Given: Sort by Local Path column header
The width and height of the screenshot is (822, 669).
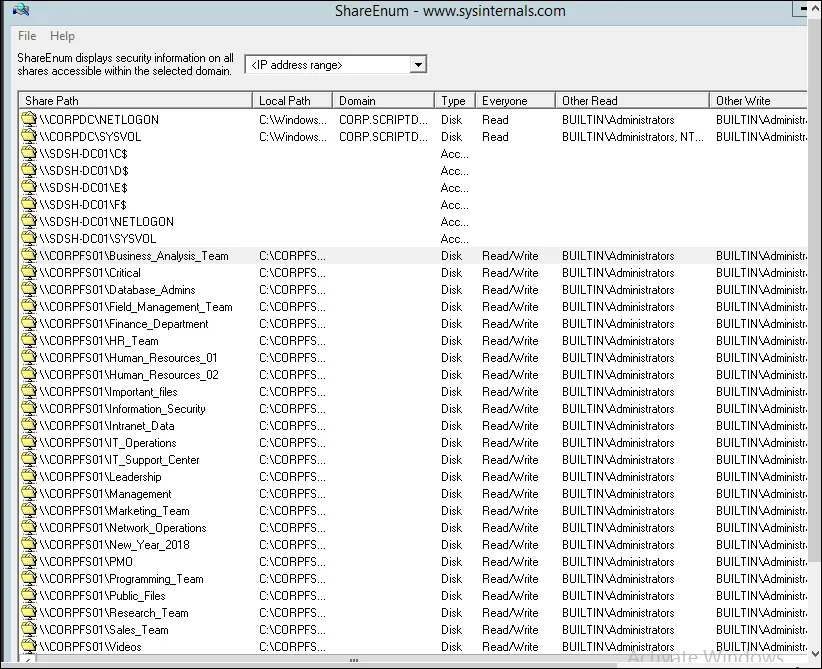Looking at the screenshot, I should point(293,101).
